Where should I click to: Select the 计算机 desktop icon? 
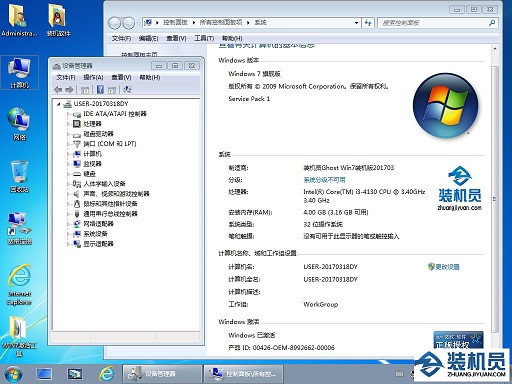point(19,73)
